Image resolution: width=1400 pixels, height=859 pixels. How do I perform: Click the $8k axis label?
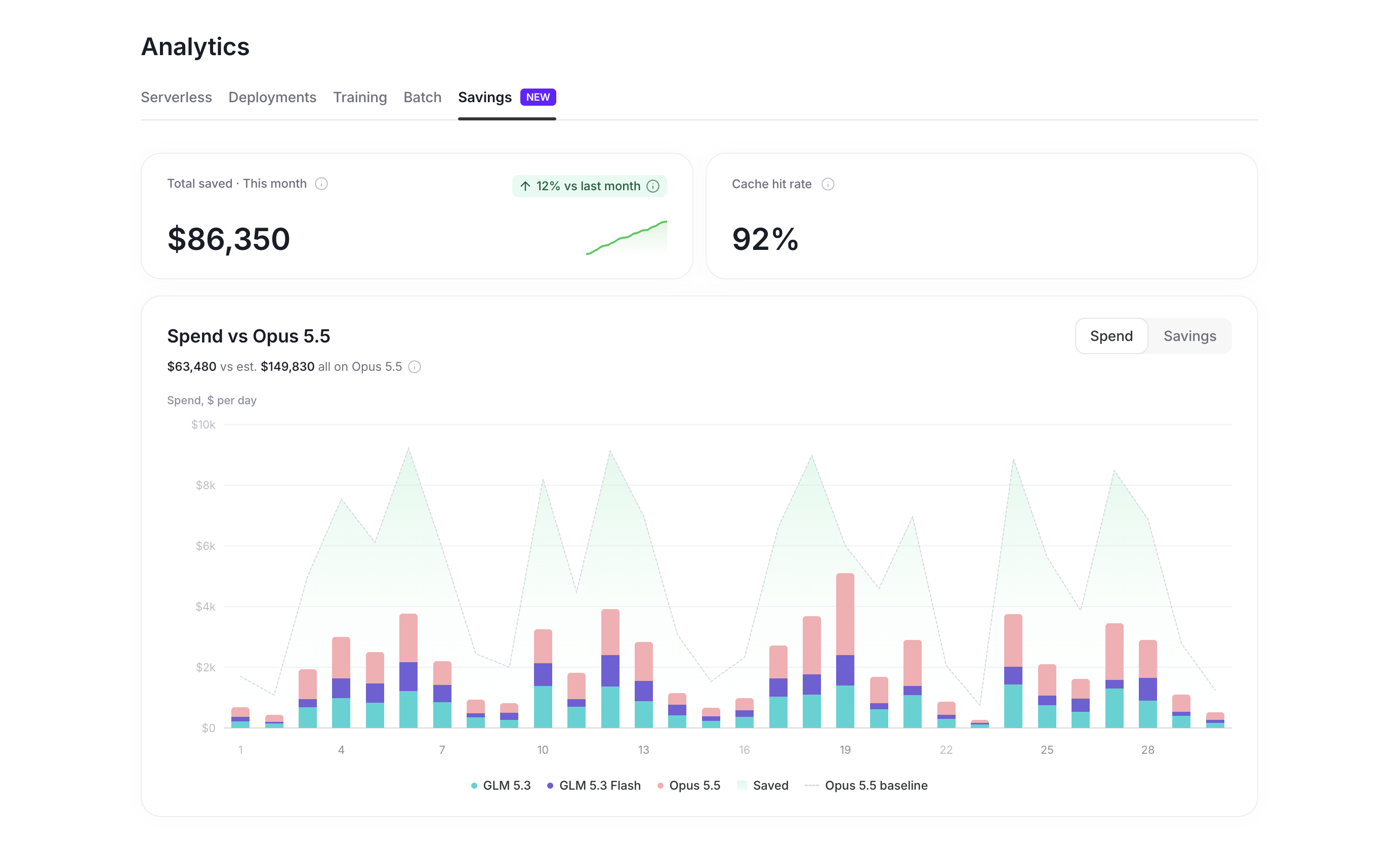point(205,485)
